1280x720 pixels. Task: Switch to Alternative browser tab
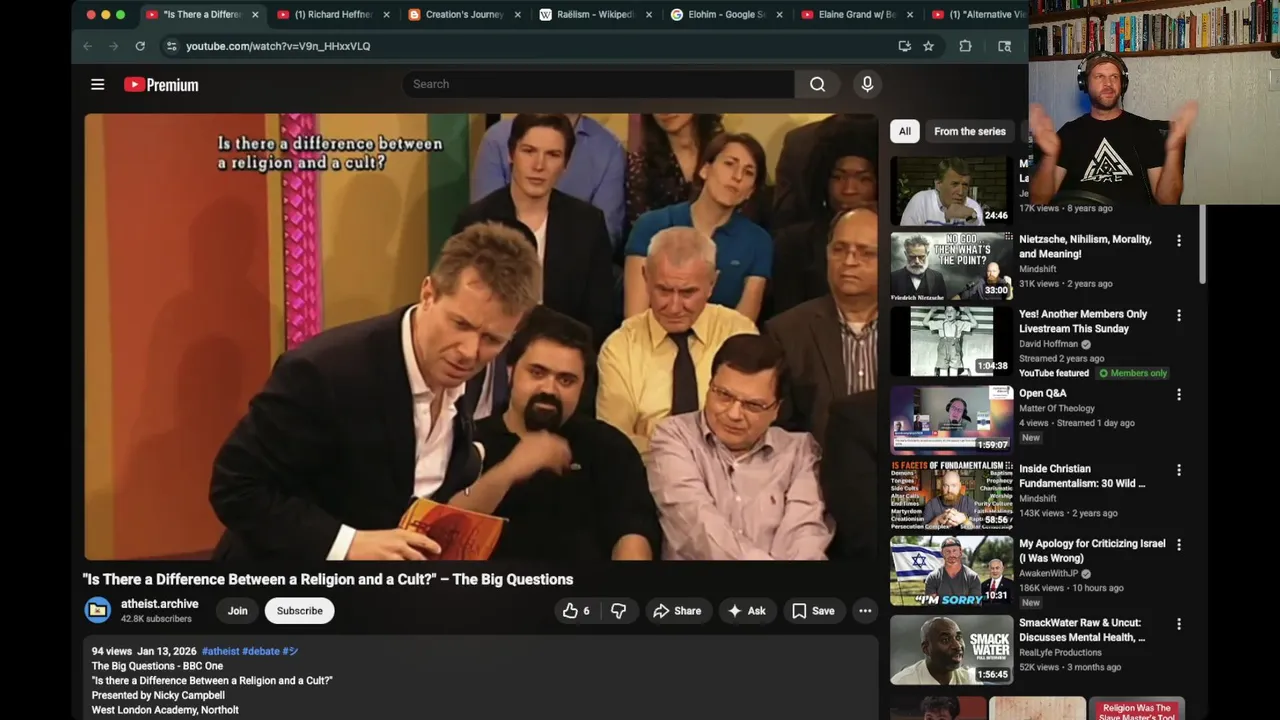980,15
